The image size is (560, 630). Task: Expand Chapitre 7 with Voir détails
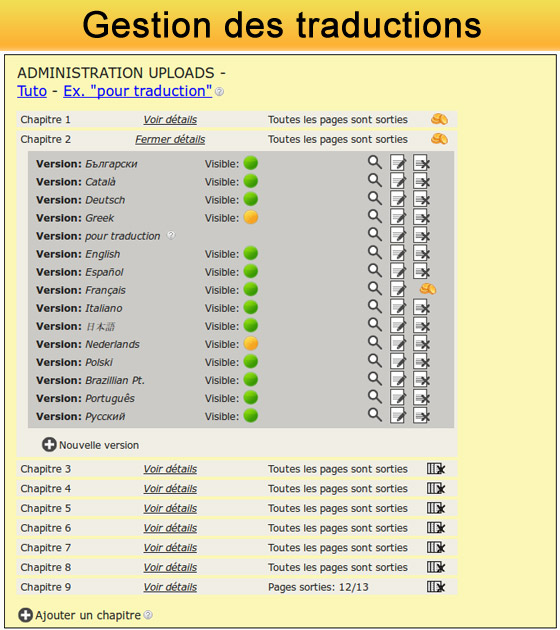click(x=170, y=548)
